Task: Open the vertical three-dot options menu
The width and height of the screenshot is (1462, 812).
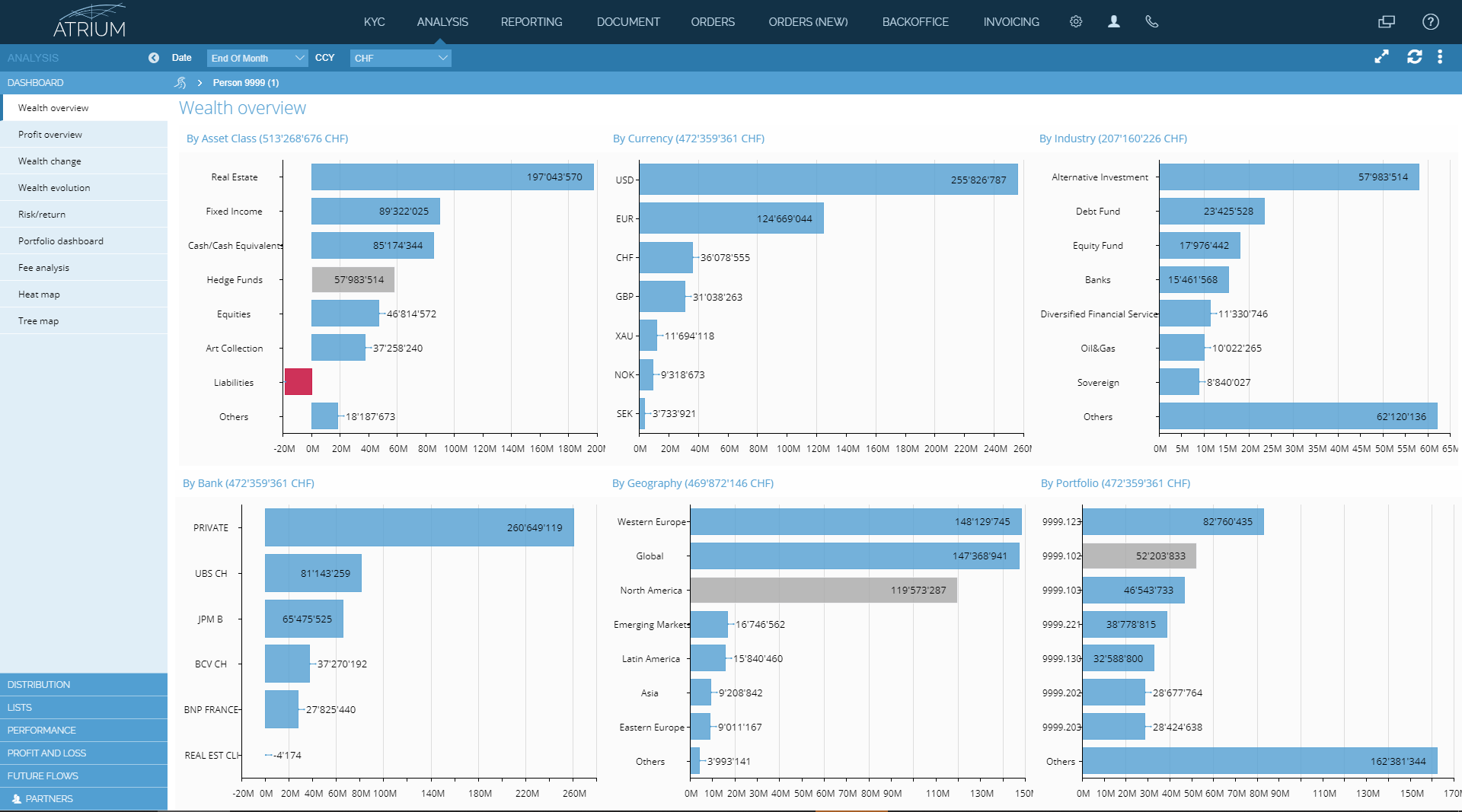Action: (1440, 57)
